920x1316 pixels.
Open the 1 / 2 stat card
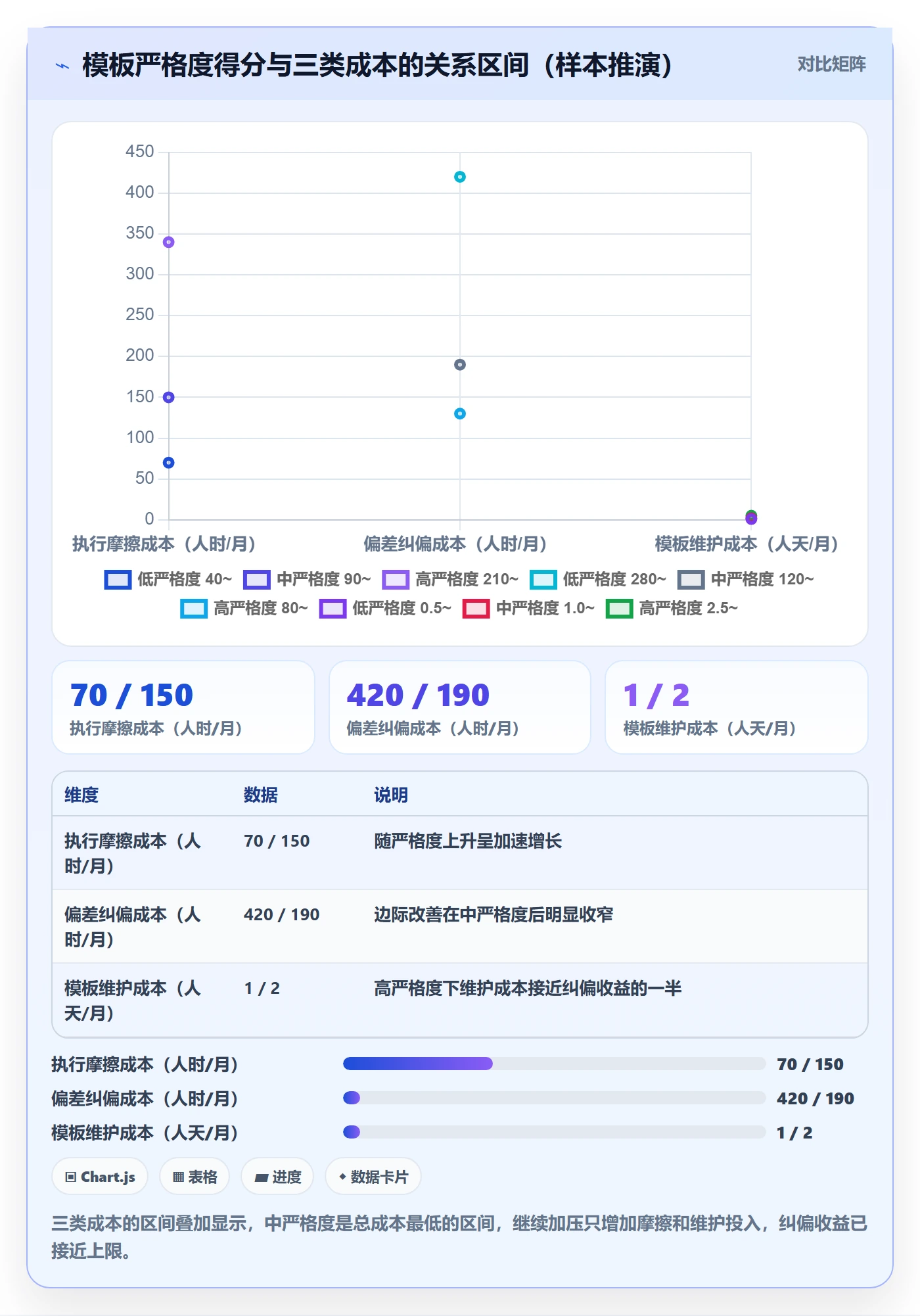pyautogui.click(x=737, y=707)
